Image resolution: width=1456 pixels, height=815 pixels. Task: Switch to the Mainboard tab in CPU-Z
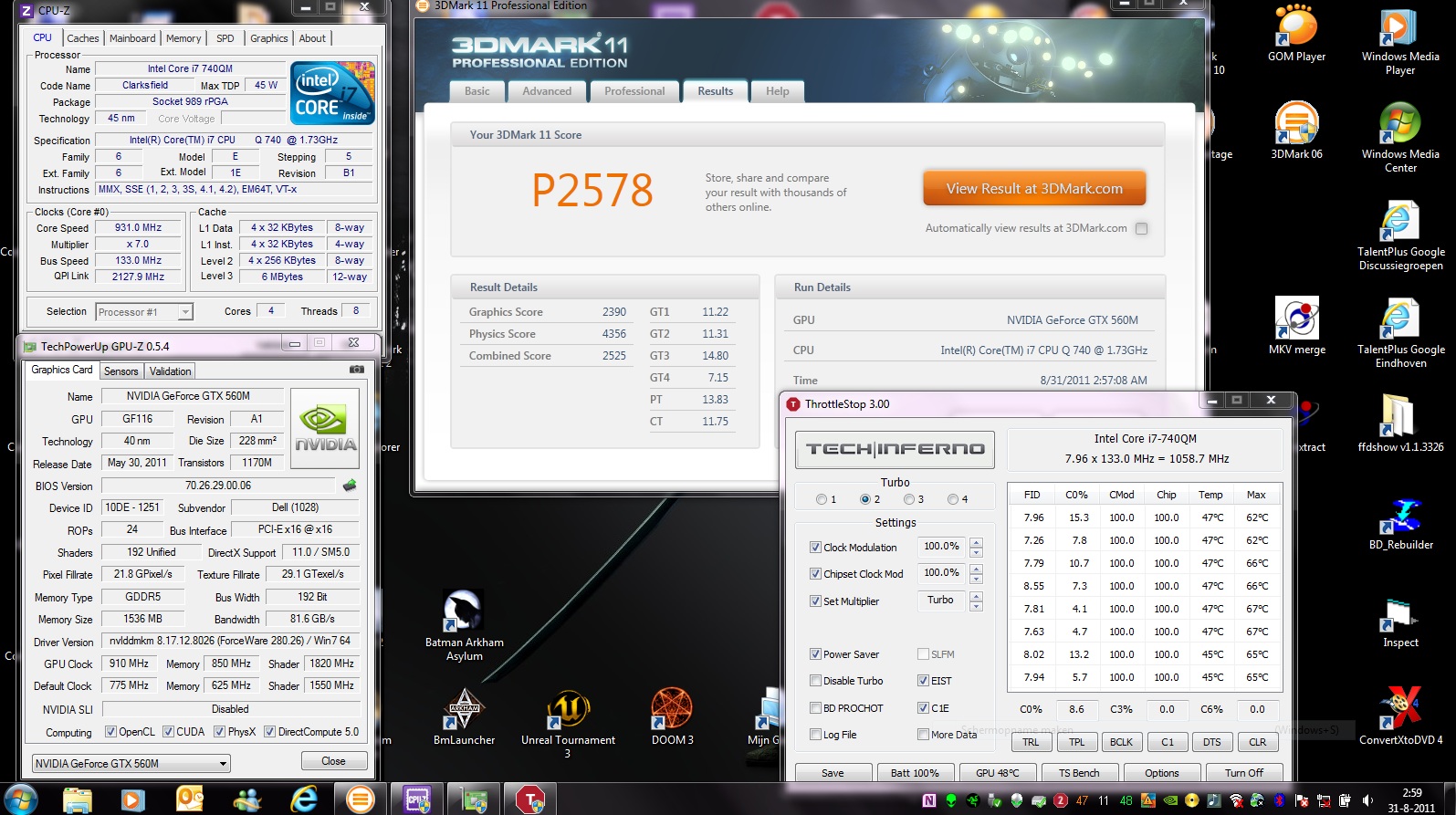[132, 38]
